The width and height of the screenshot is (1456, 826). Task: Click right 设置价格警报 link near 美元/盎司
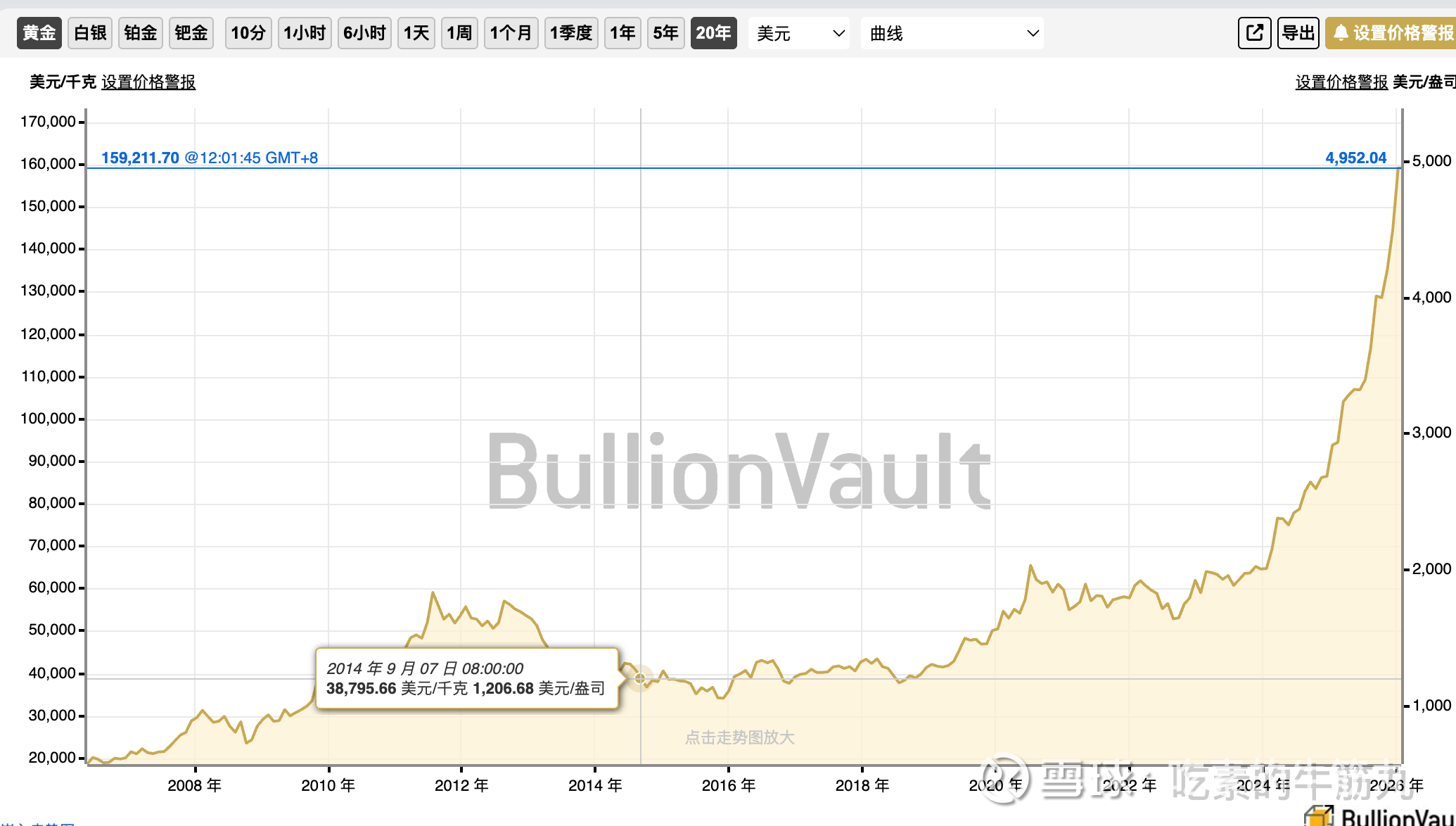tap(1341, 82)
